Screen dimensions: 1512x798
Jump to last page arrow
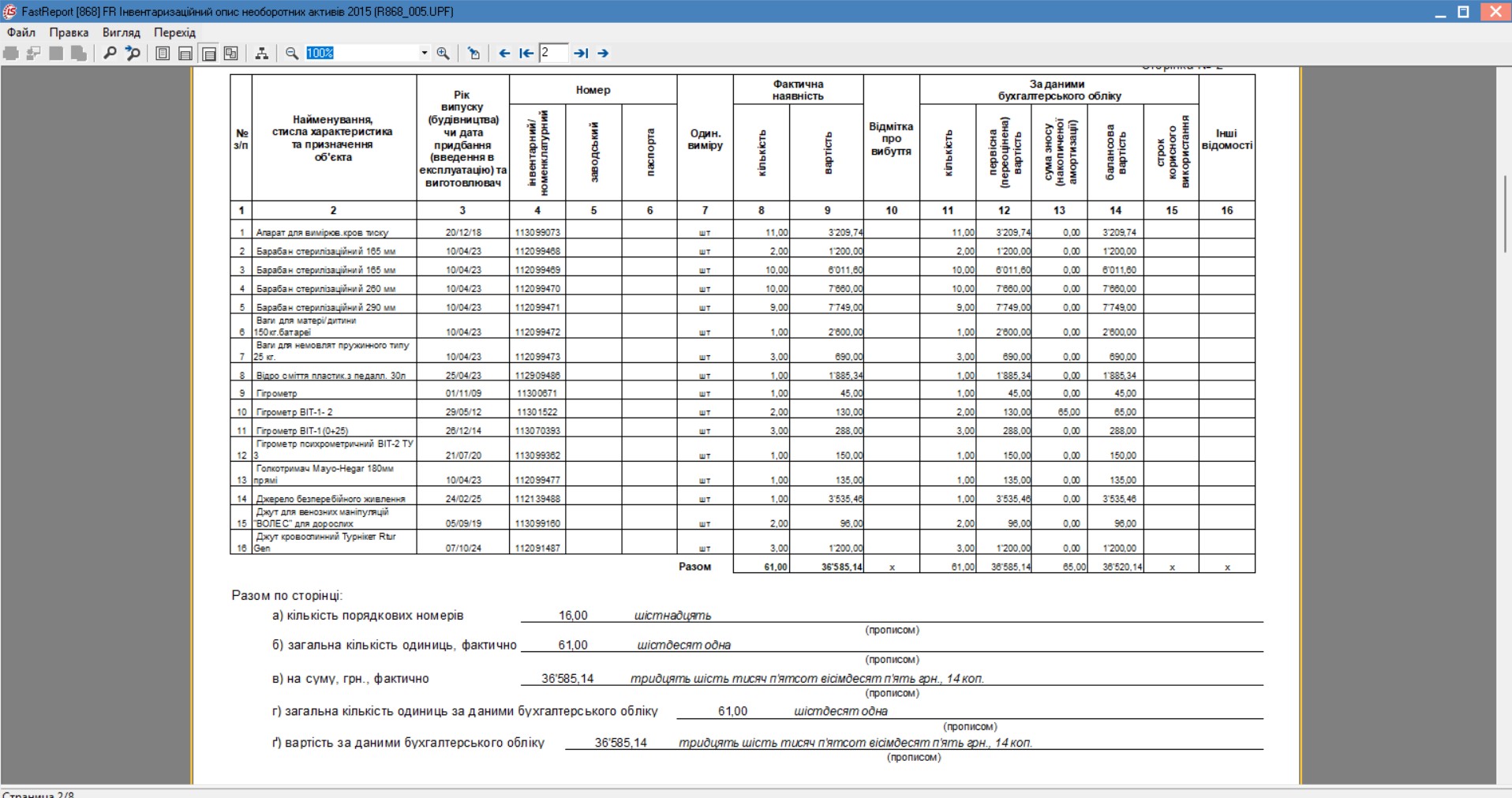581,53
